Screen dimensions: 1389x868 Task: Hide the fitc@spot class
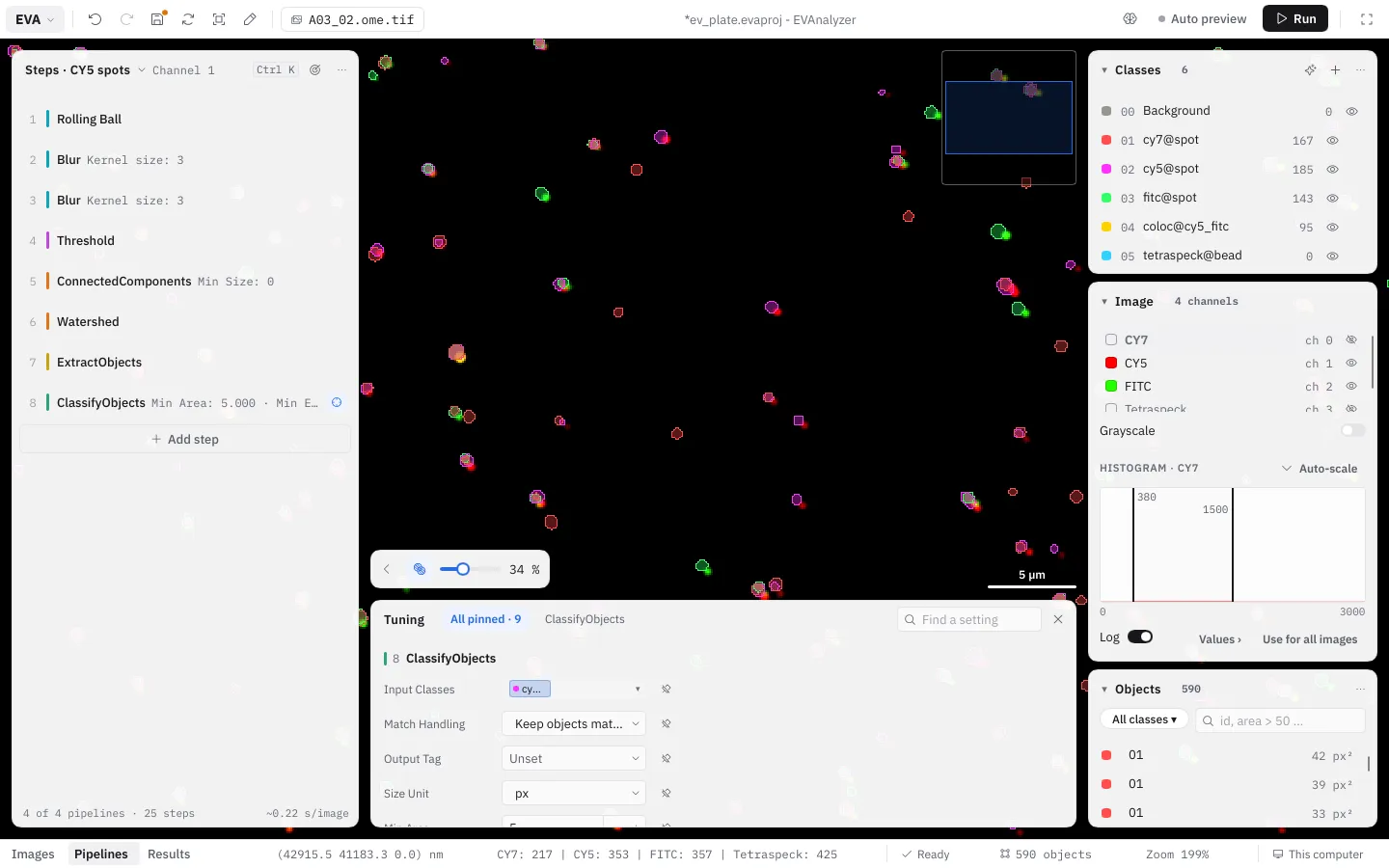click(1332, 198)
